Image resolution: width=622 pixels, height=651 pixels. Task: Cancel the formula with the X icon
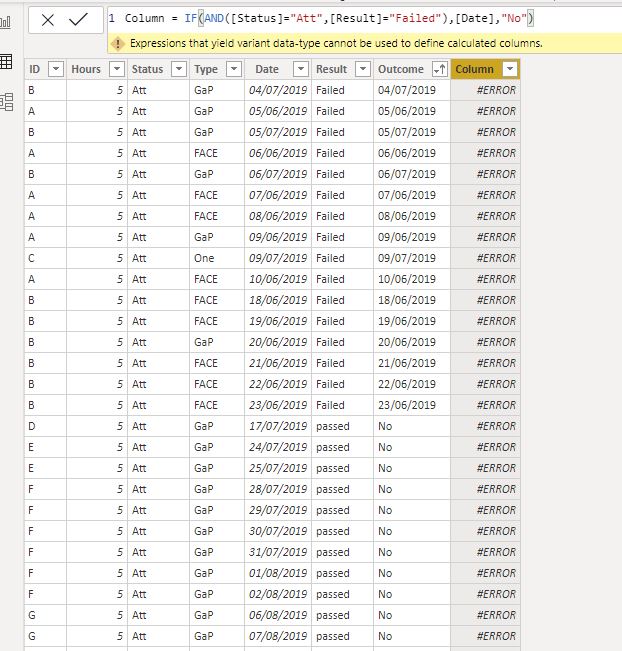pyautogui.click(x=48, y=20)
